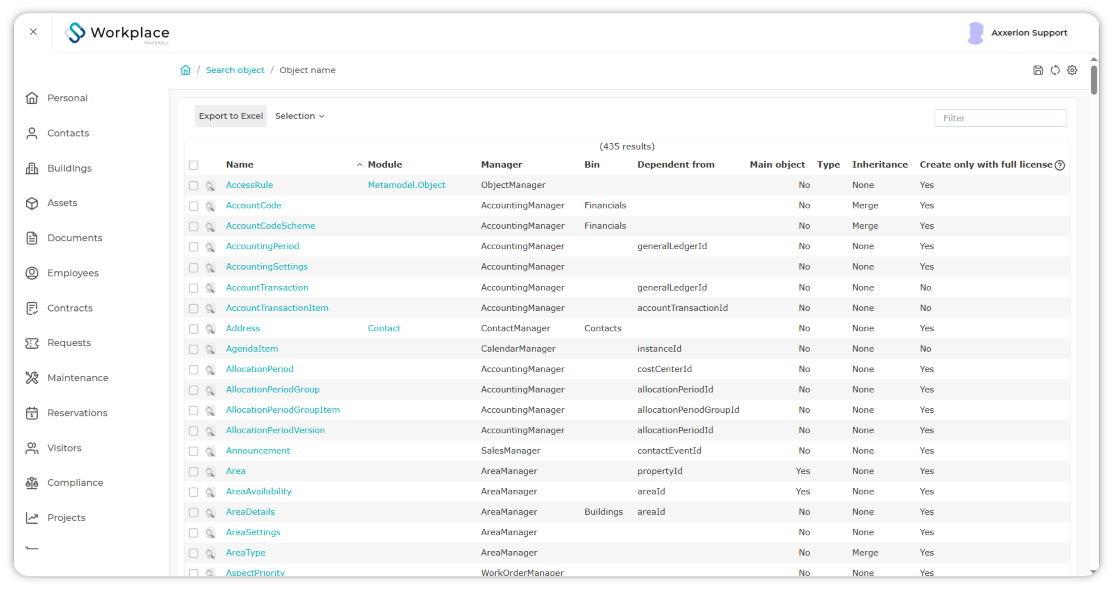Open details magnifier for AccountCode row
The height and width of the screenshot is (589, 1113).
point(210,207)
